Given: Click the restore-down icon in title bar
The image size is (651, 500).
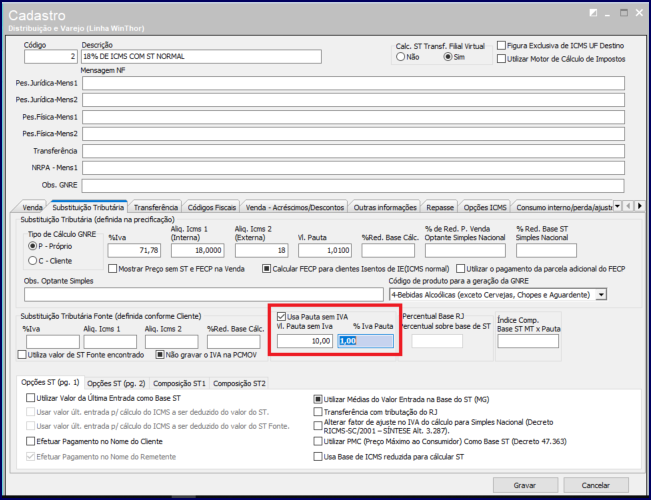Looking at the screenshot, I should (593, 13).
